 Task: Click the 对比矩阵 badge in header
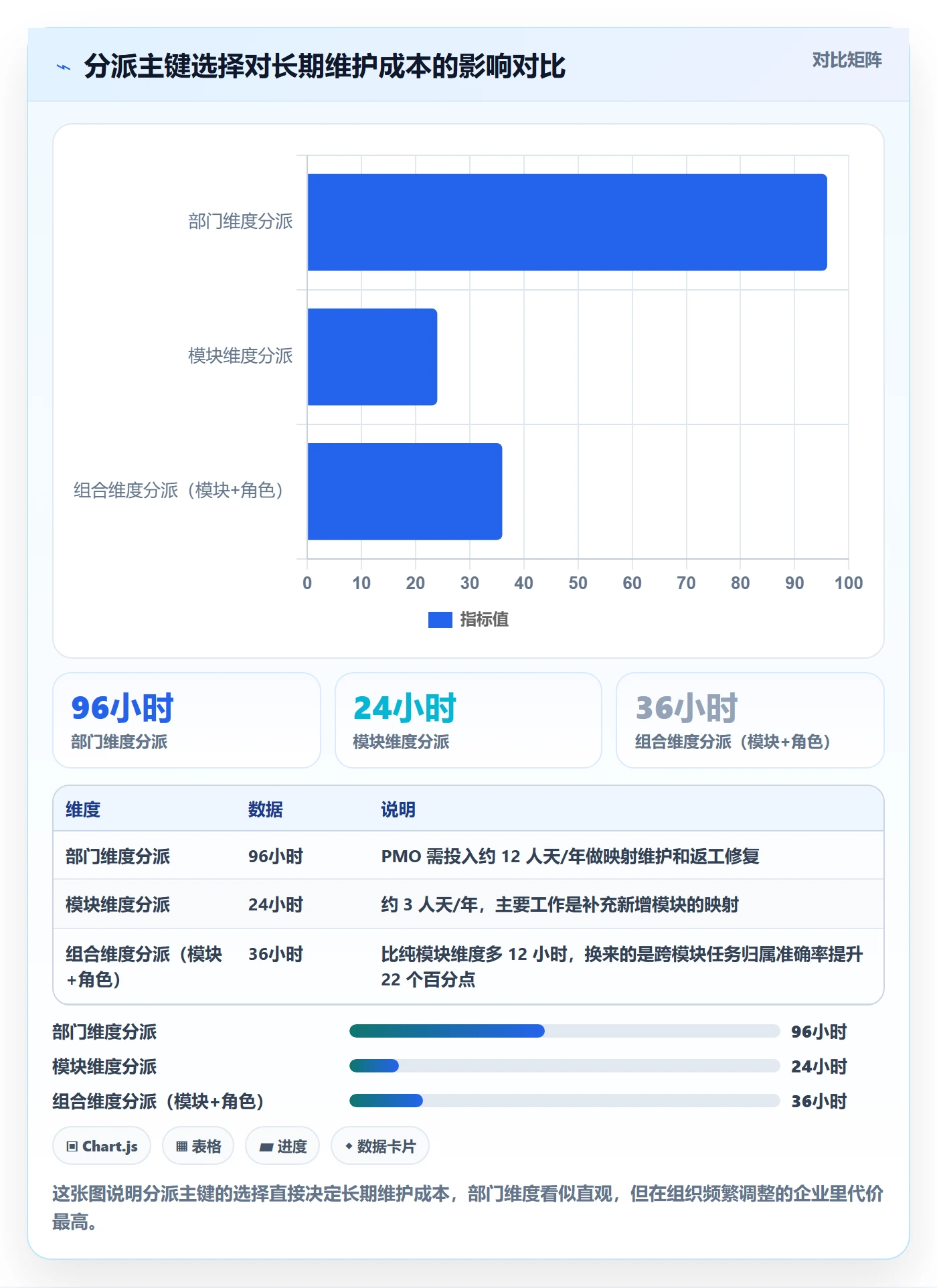pyautogui.click(x=847, y=60)
